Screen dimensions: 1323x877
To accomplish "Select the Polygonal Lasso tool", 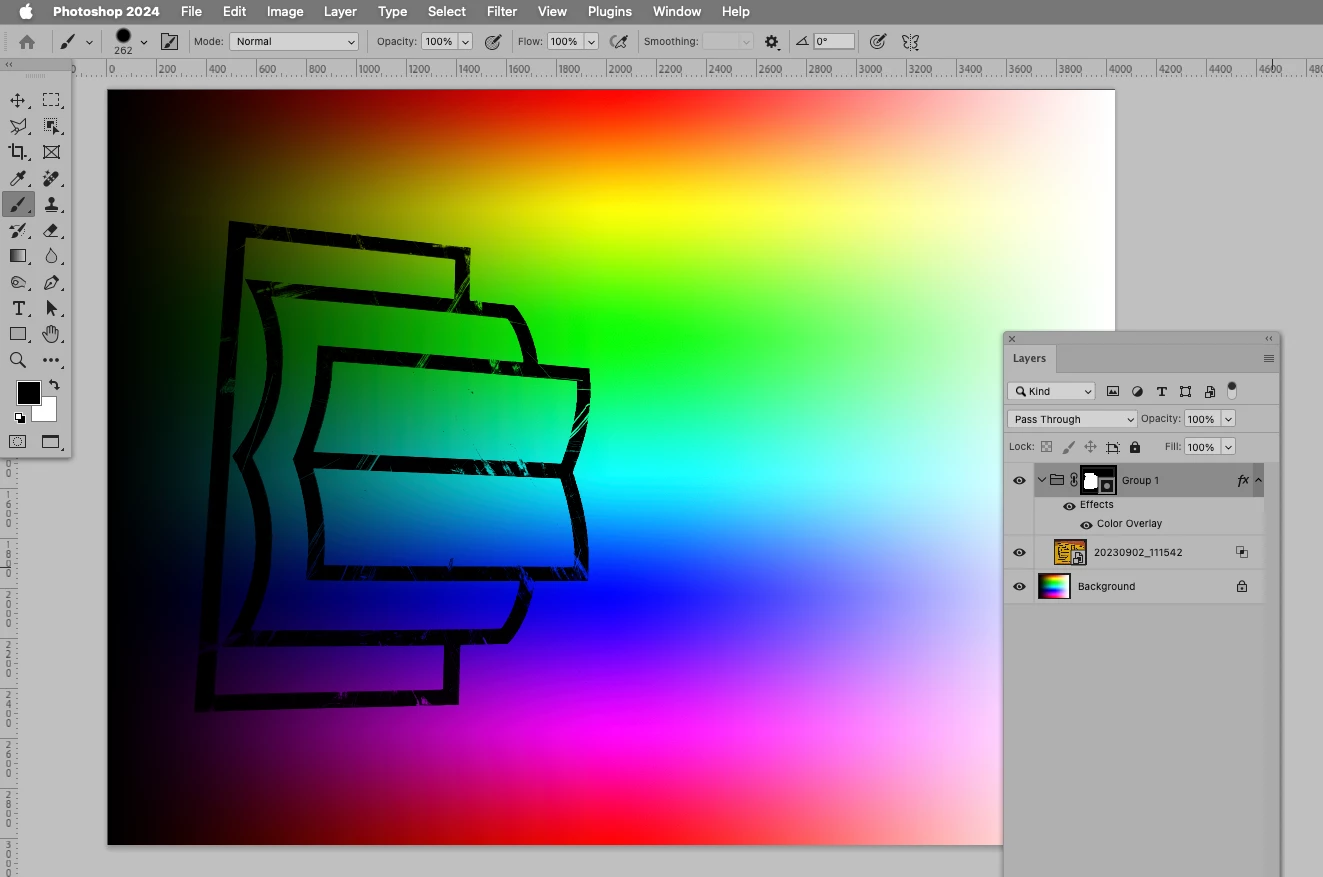I will pyautogui.click(x=18, y=126).
